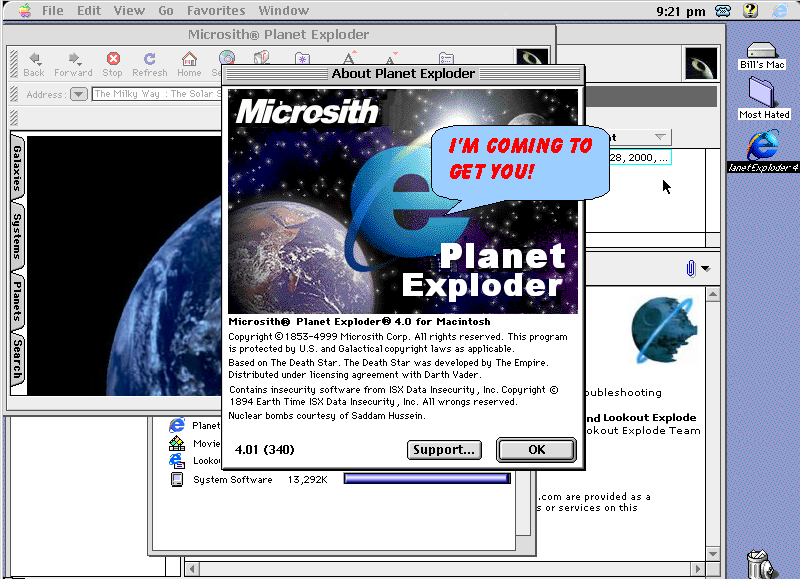Open the Apple menu
This screenshot has width=800, height=579.
click(x=24, y=10)
